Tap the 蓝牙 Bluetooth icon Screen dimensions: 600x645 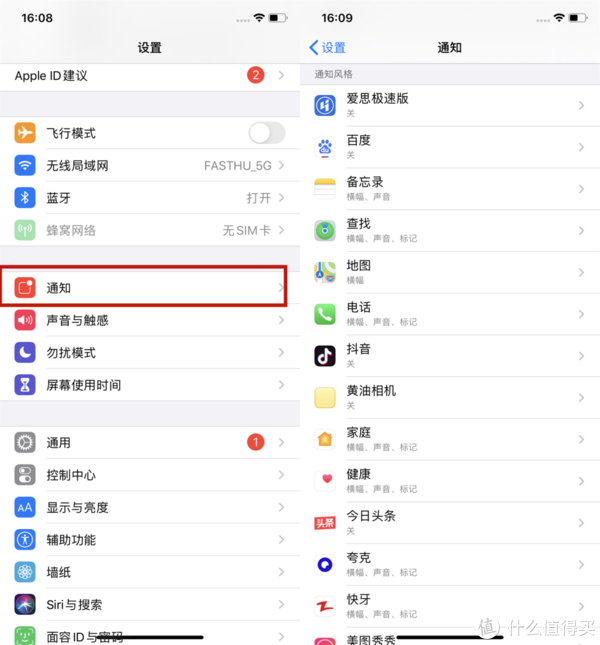[25, 198]
